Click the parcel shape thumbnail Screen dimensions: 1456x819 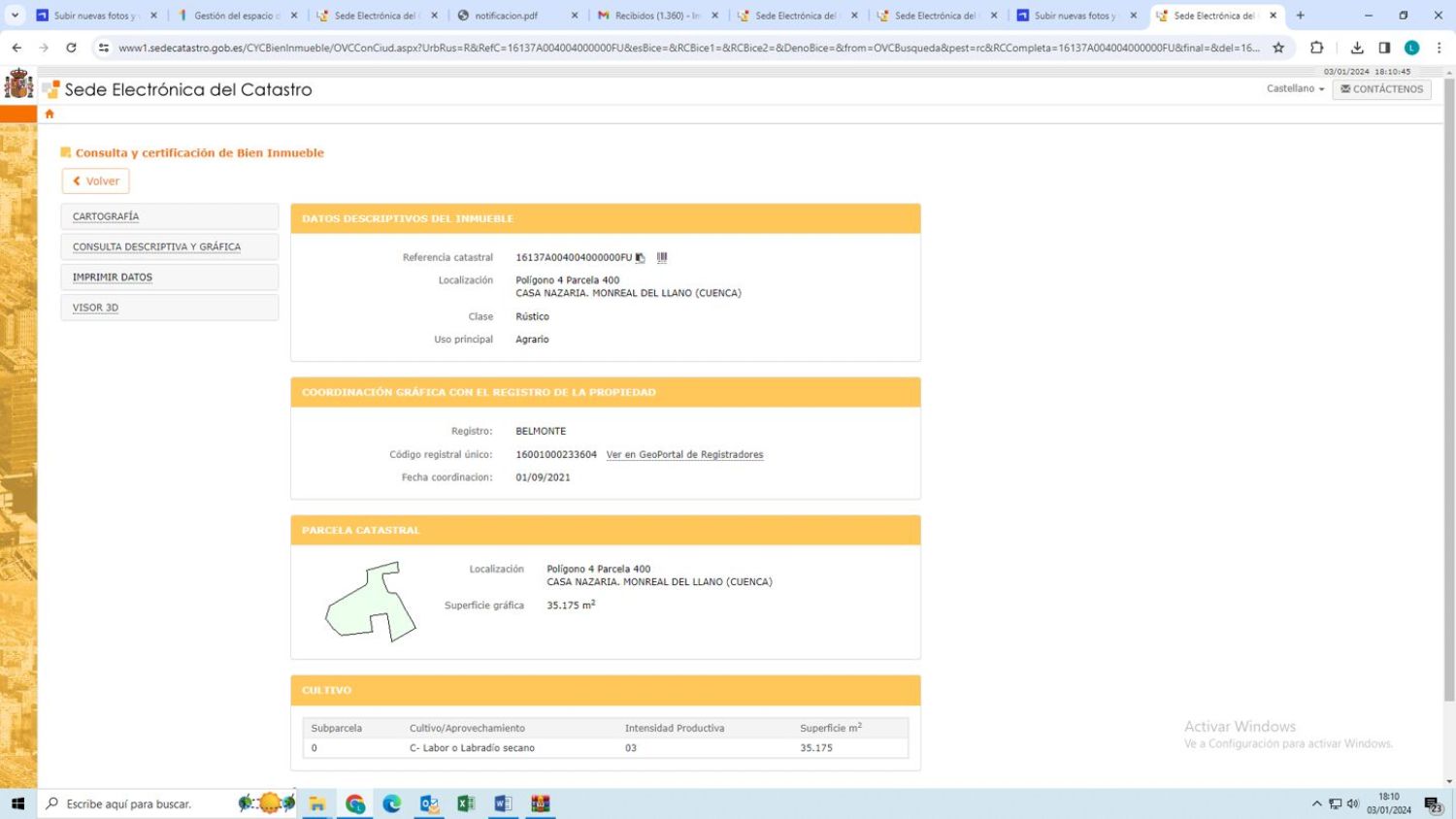point(370,602)
